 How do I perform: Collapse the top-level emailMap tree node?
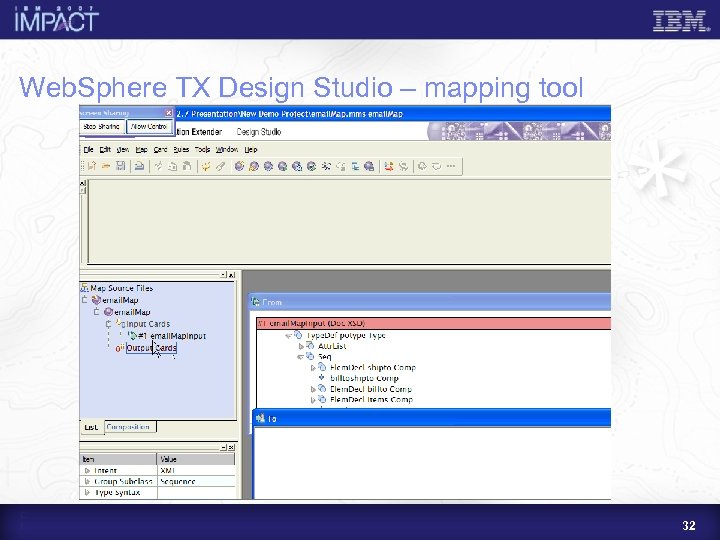tap(84, 300)
